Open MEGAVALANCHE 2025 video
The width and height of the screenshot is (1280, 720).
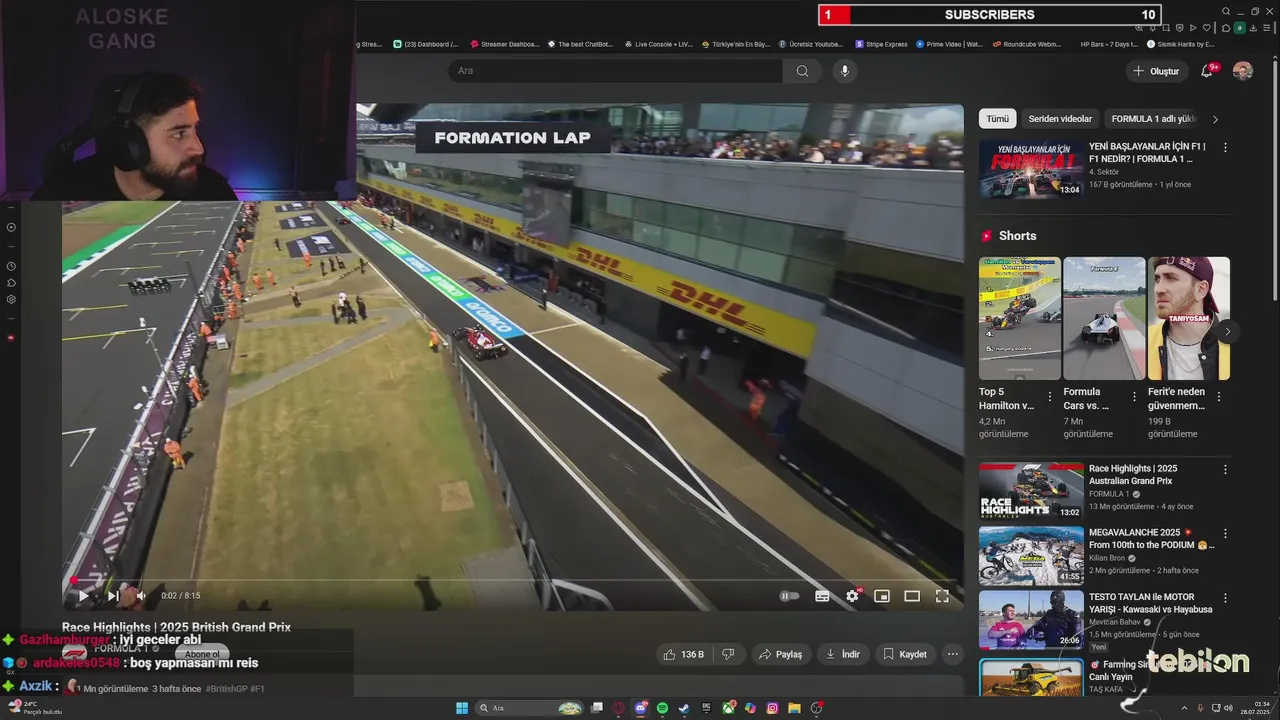click(x=1031, y=555)
